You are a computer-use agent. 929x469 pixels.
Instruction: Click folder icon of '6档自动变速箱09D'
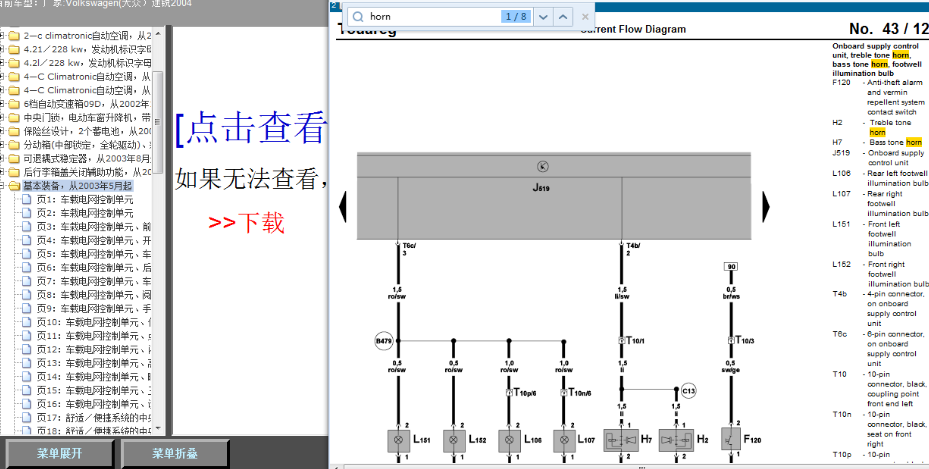point(14,104)
